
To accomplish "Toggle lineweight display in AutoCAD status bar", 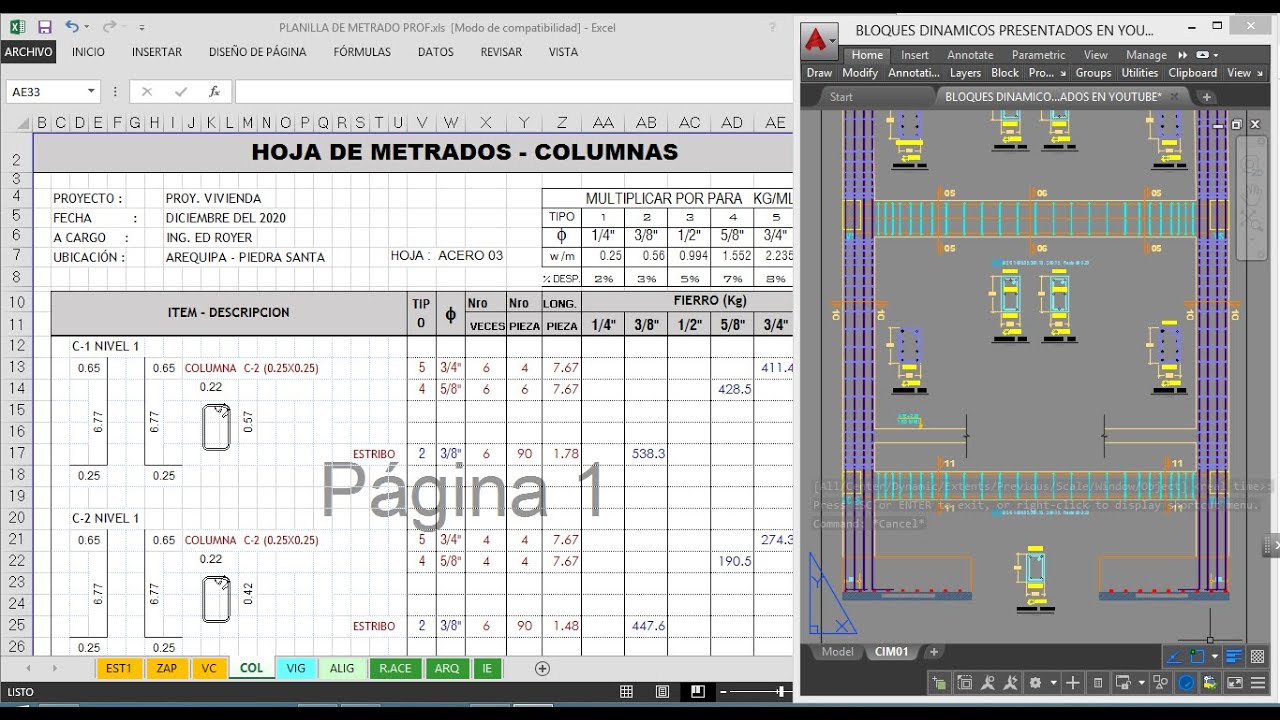I will coord(1234,657).
